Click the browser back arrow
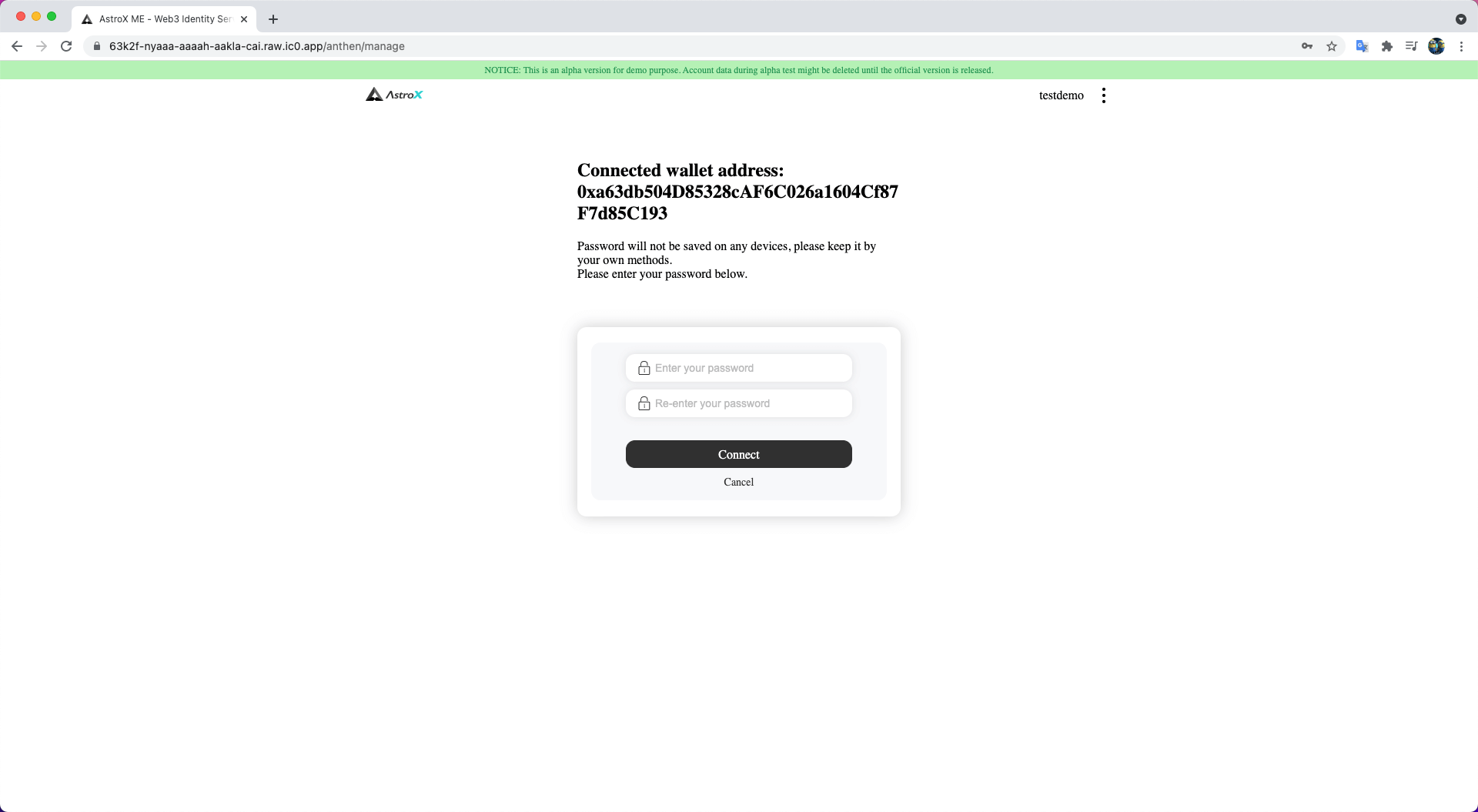Screen dimensions: 1478x812 click(x=17, y=46)
